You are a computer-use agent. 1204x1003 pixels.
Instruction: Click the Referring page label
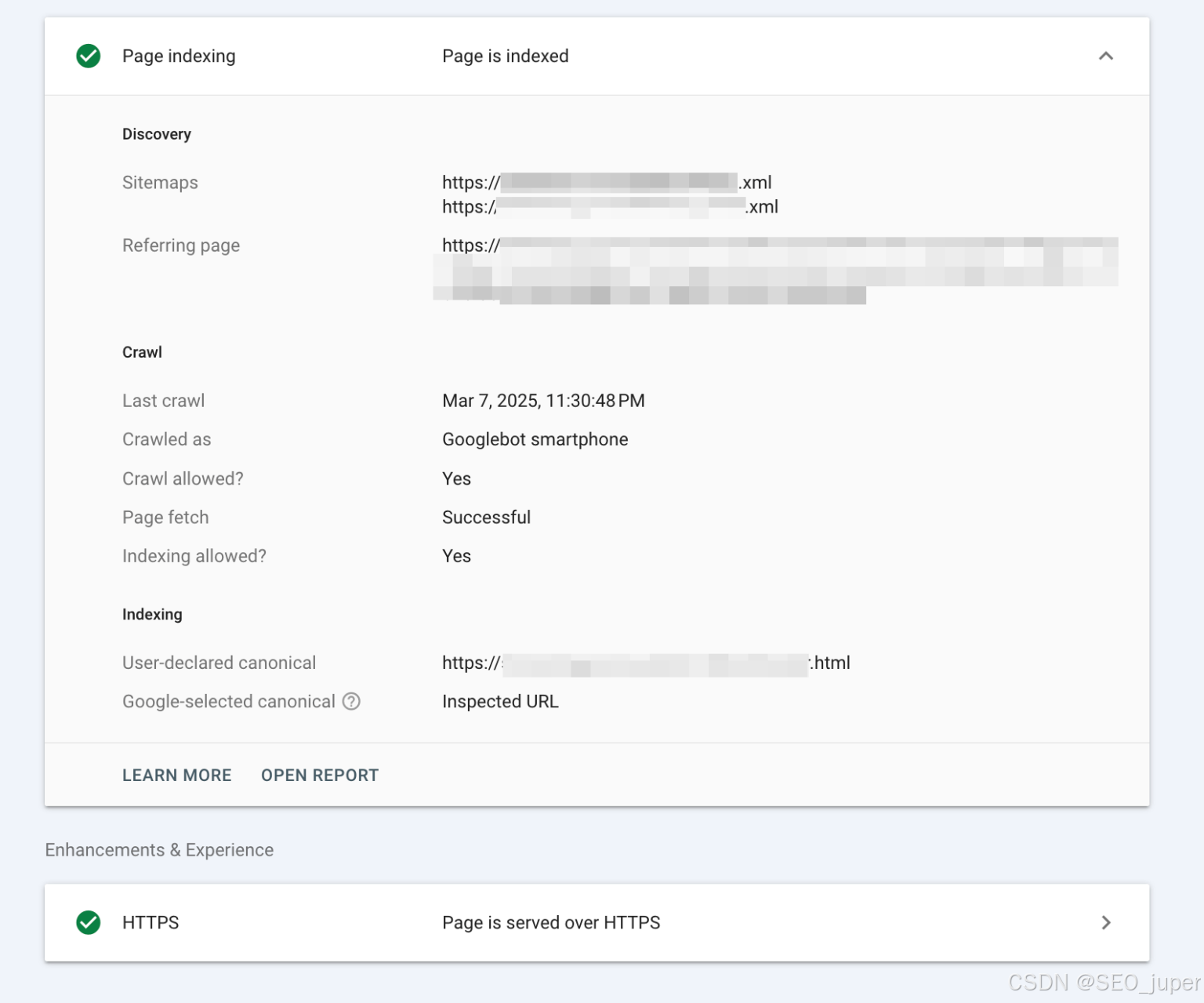coord(181,245)
